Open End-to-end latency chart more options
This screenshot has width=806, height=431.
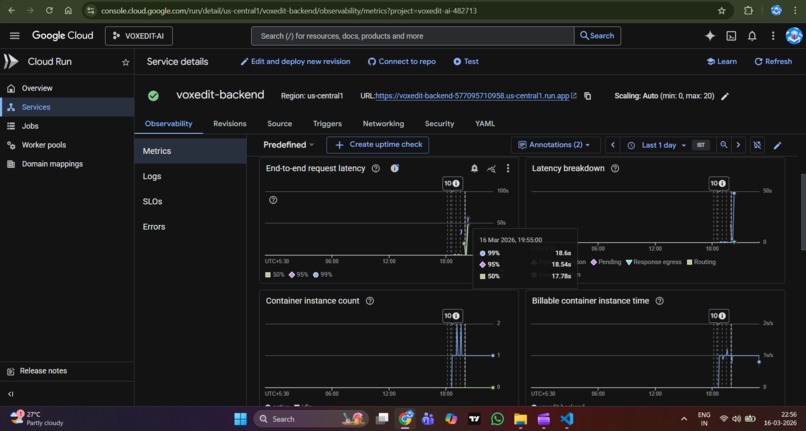(508, 168)
